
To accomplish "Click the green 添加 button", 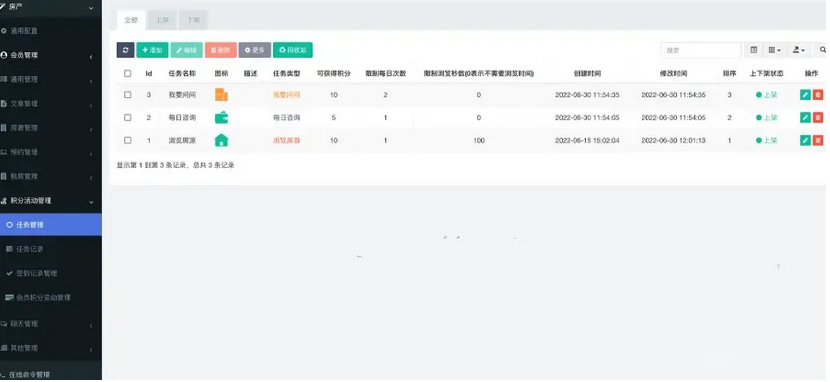I will pos(152,50).
